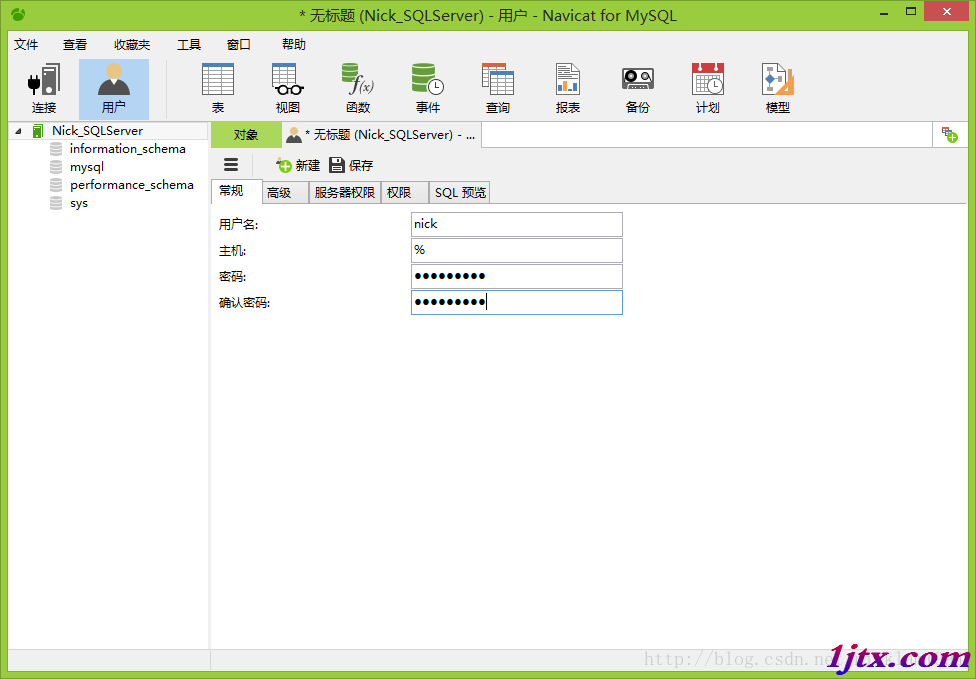The height and width of the screenshot is (679, 976).
Task: Click the new tab icon at the tab bar's right end
Action: pyautogui.click(x=950, y=134)
